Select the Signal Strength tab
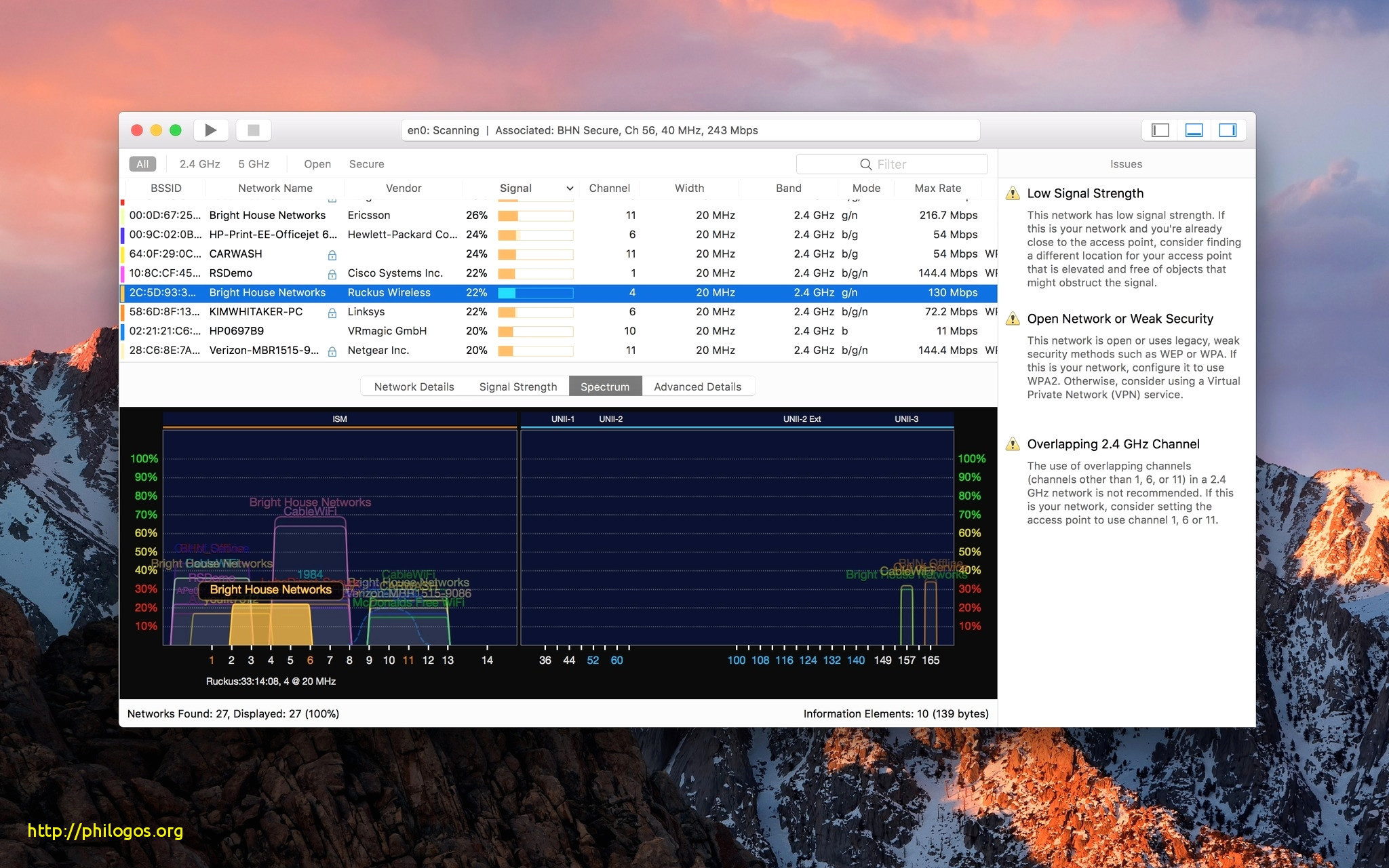Image resolution: width=1389 pixels, height=868 pixels. [517, 386]
